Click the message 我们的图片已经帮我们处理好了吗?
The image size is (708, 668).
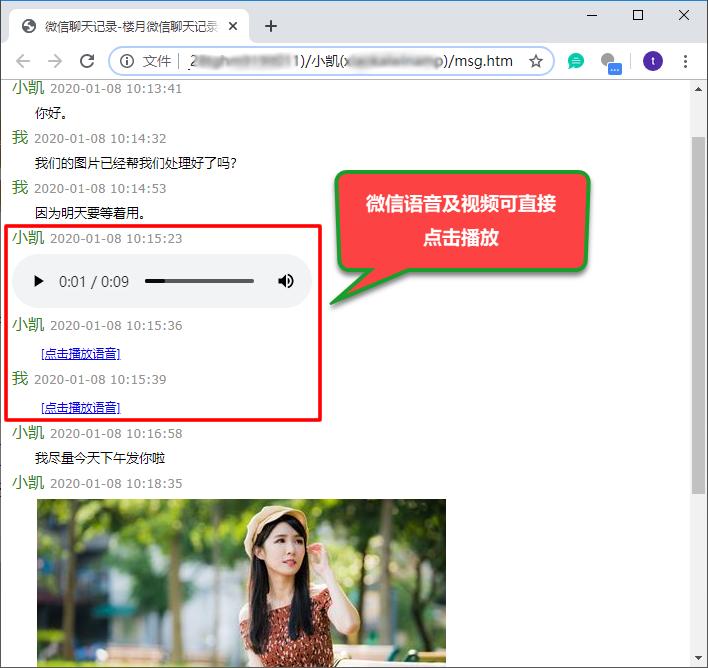(x=136, y=163)
